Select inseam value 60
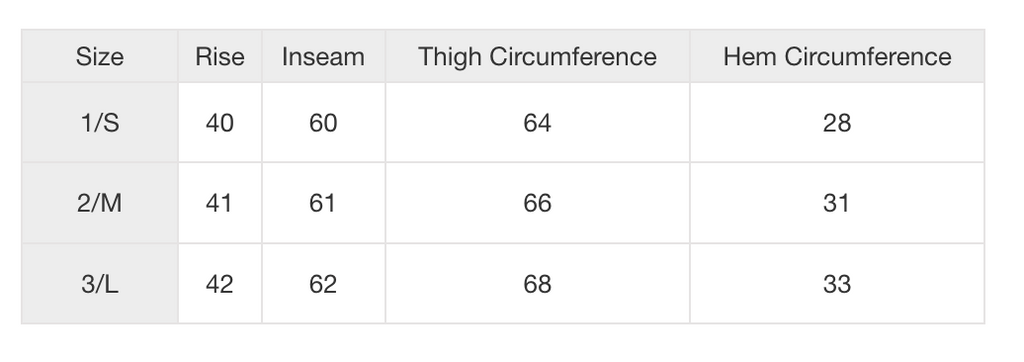 tap(323, 123)
